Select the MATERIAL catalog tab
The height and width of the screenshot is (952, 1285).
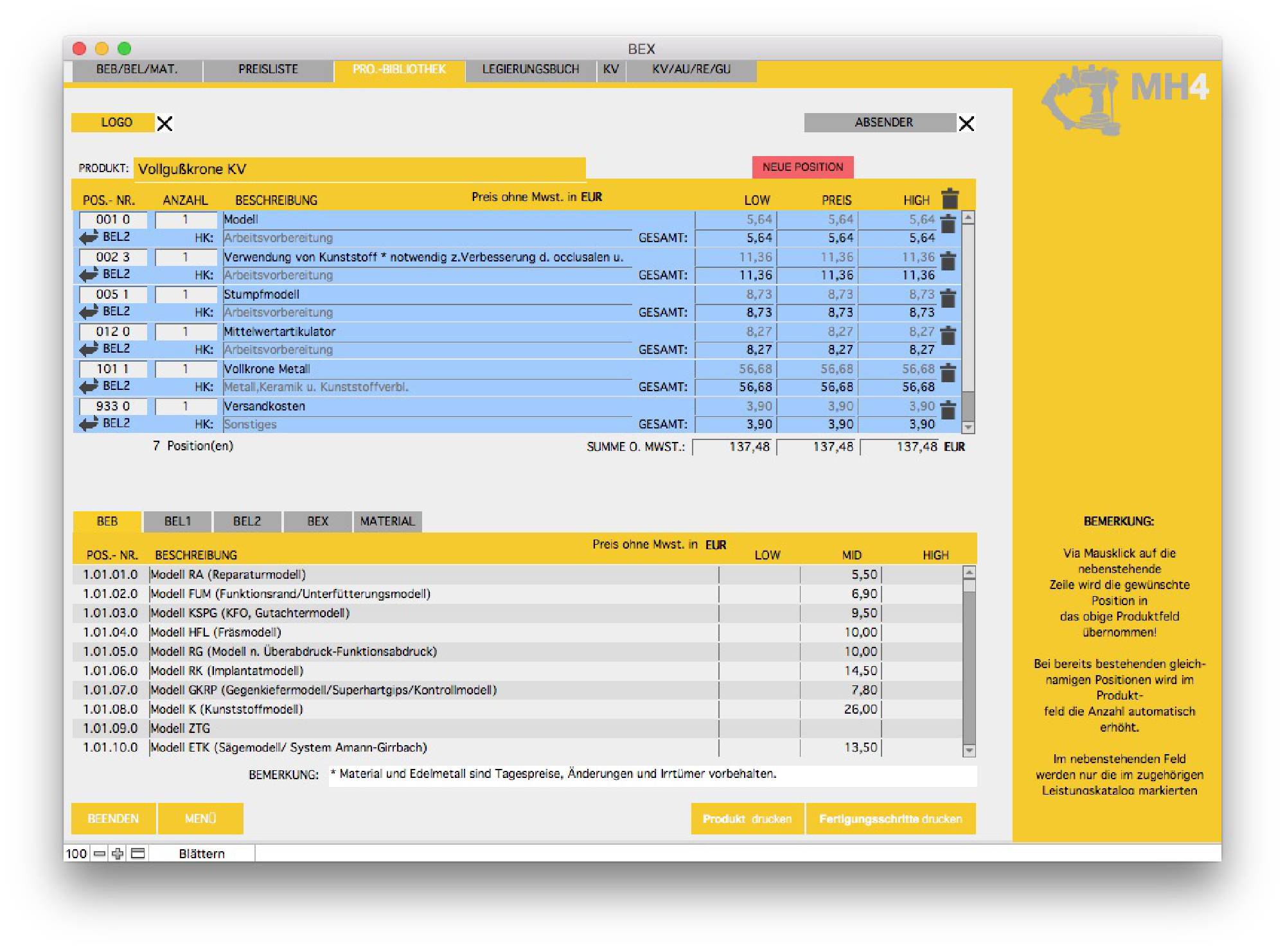coord(387,521)
